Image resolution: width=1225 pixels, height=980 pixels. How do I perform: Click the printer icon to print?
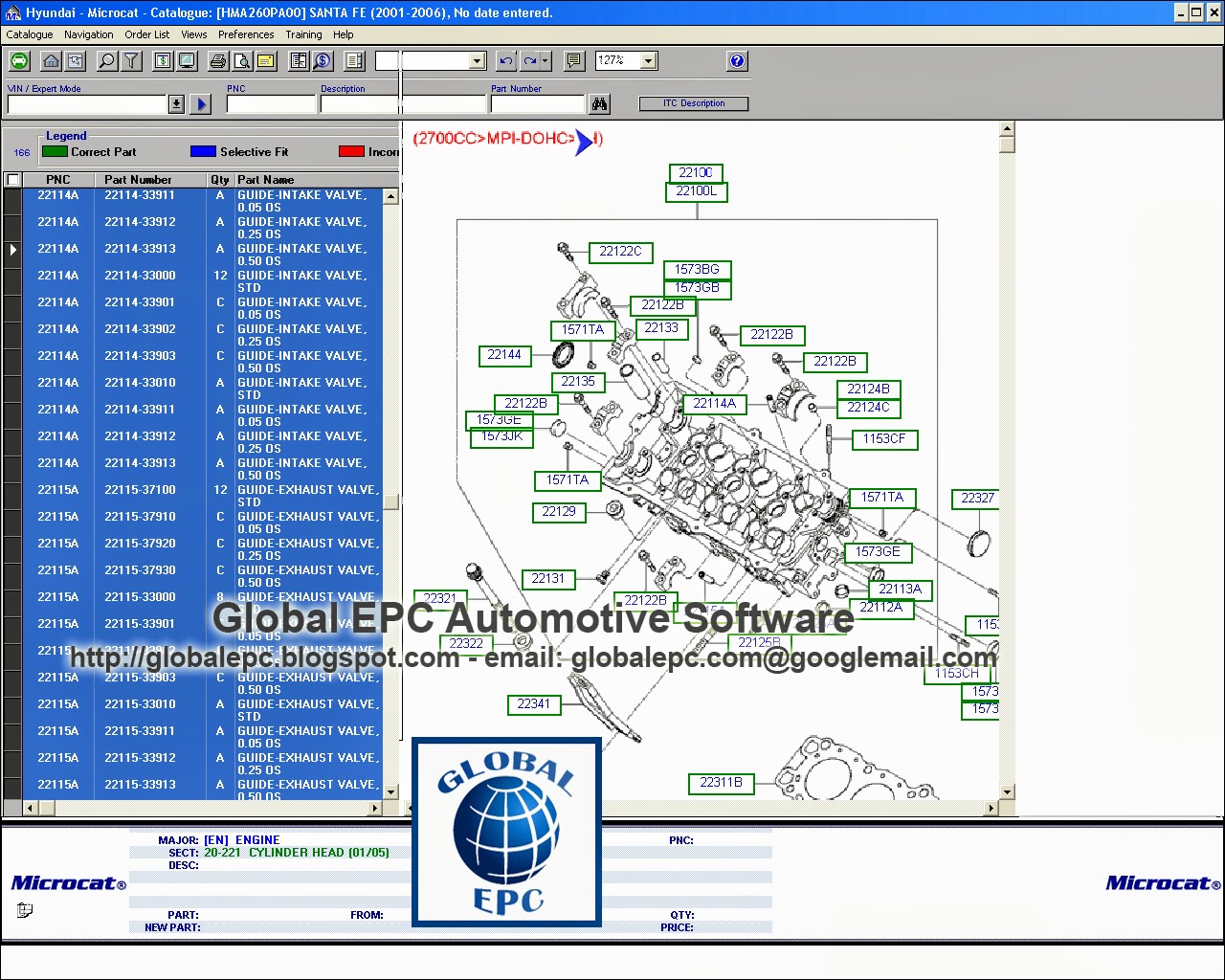[217, 60]
